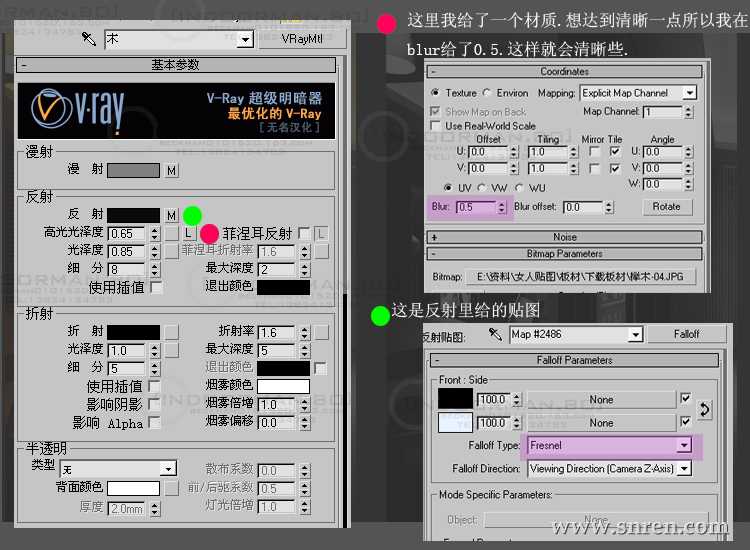Image resolution: width=750 pixels, height=550 pixels.
Task: Pick material with eyedropper beside material name
Action: (89, 38)
